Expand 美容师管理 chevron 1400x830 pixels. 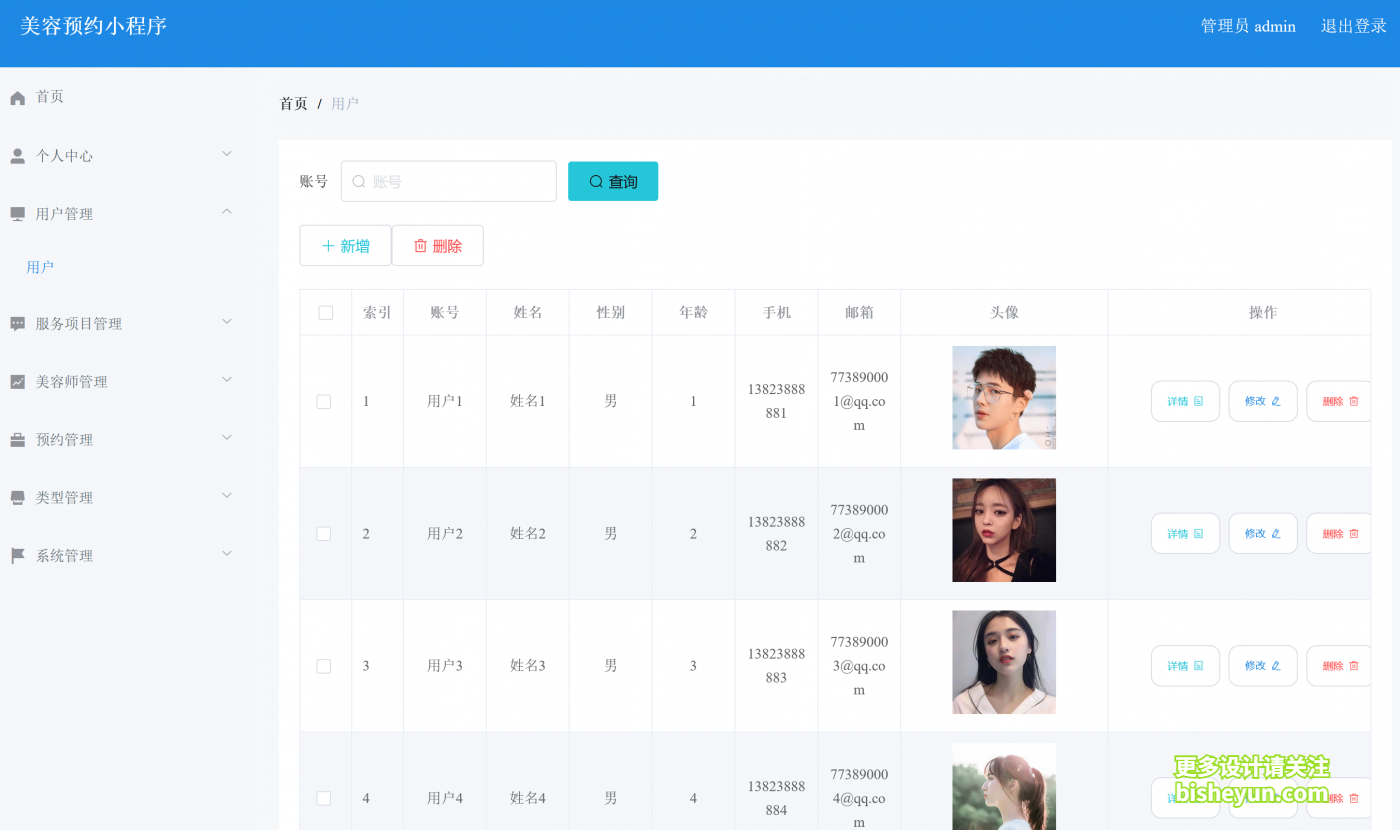227,380
